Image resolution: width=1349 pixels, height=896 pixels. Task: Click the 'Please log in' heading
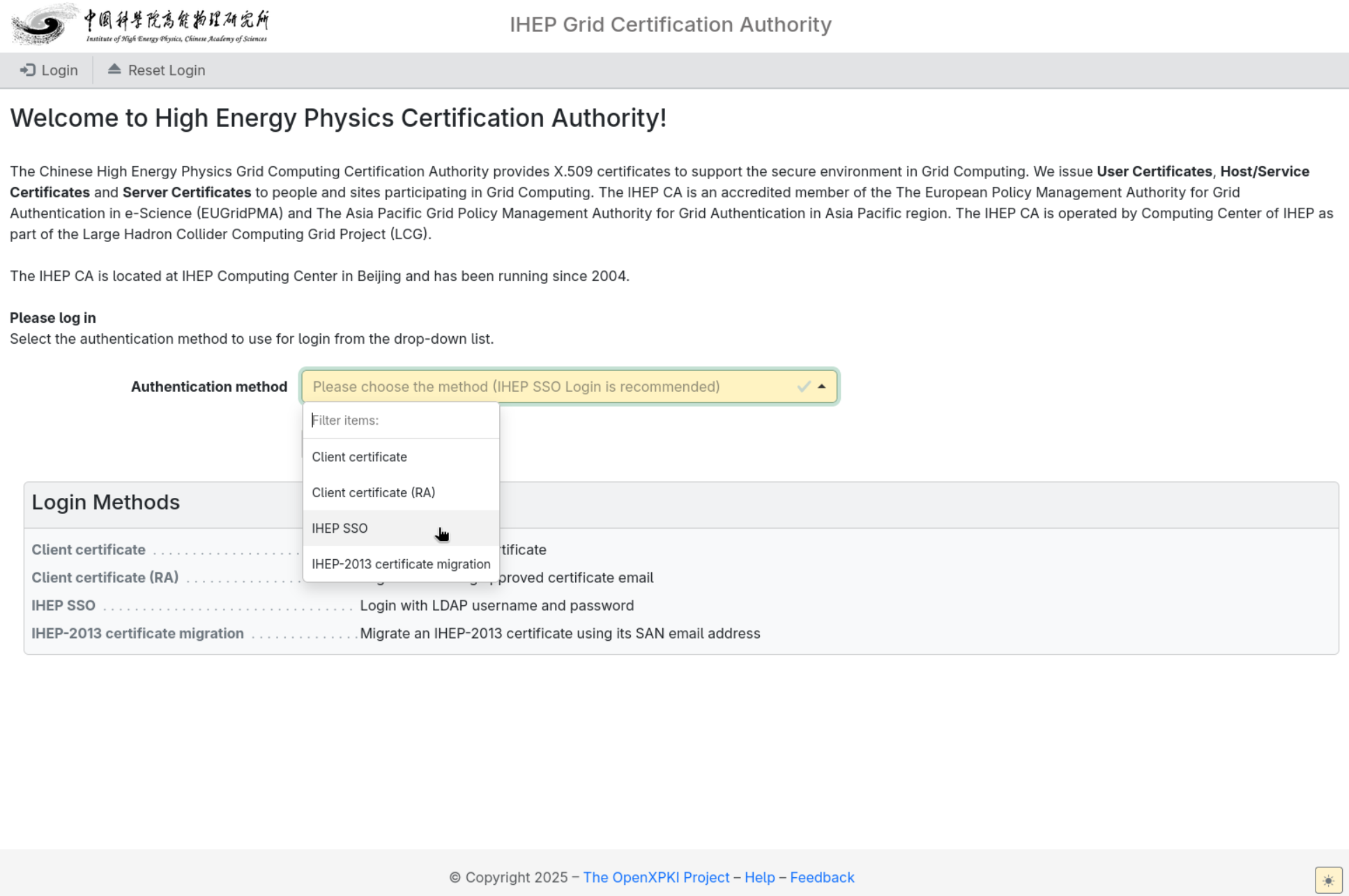(53, 318)
